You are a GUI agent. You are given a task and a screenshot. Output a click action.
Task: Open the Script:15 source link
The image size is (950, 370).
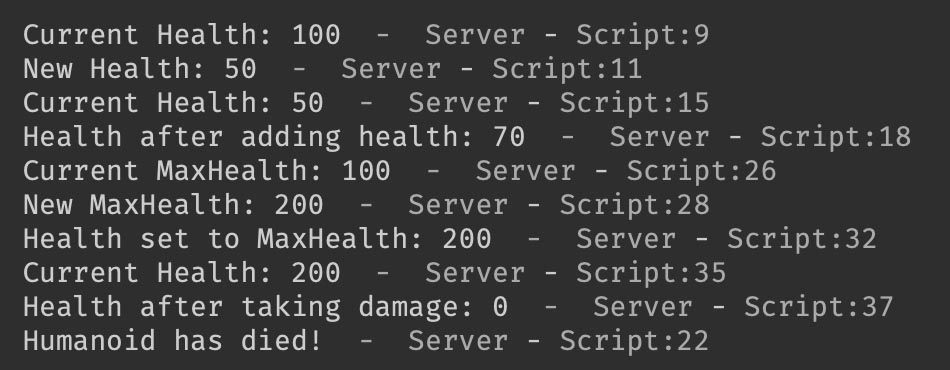point(634,104)
